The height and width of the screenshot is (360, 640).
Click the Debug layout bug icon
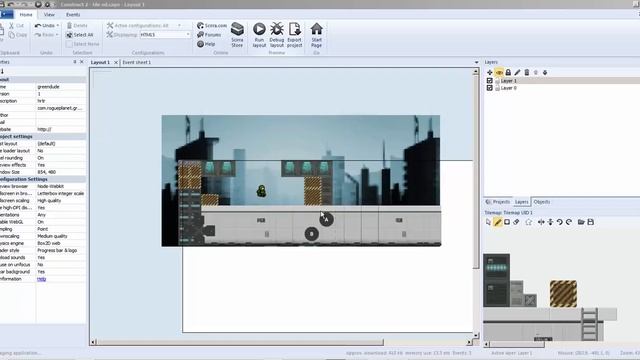pyautogui.click(x=277, y=29)
